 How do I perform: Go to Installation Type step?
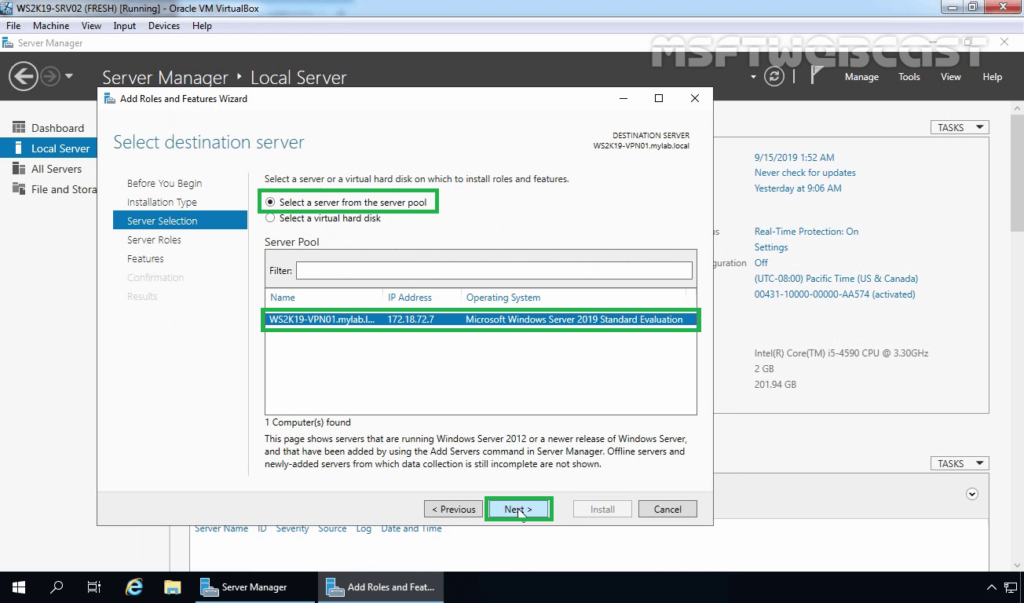(162, 202)
